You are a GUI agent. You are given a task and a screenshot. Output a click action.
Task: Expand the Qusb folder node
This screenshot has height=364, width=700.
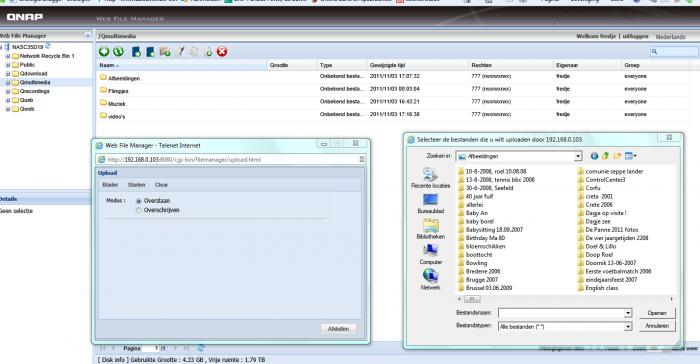tap(8, 100)
